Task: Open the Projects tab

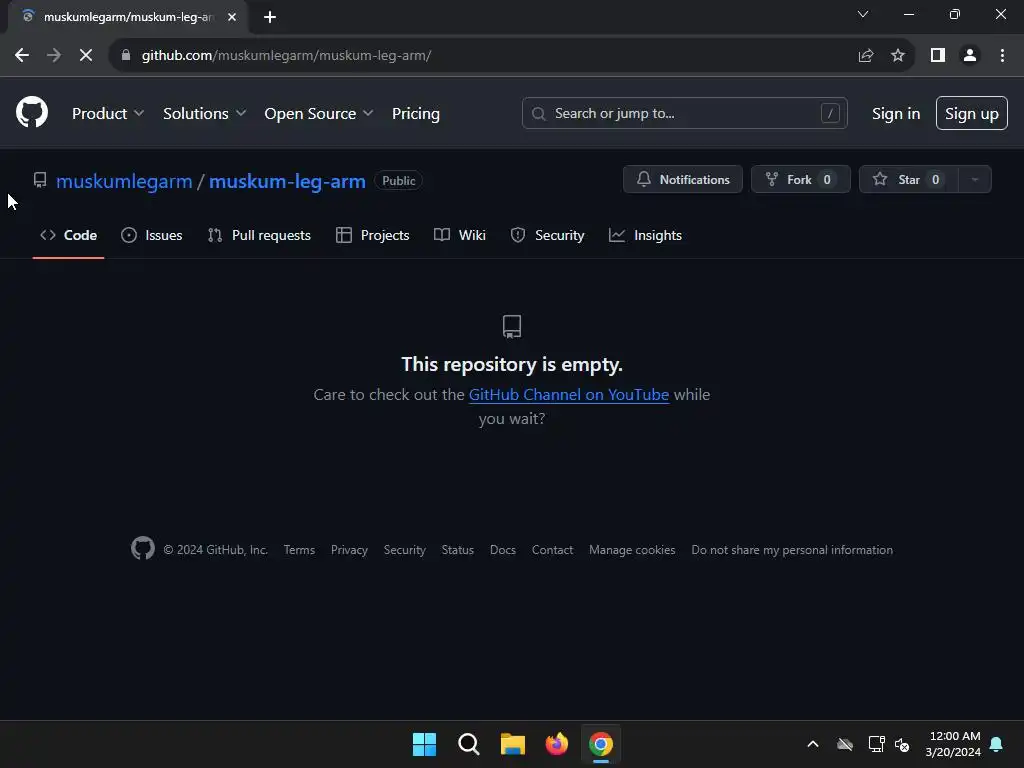Action: 373,235
